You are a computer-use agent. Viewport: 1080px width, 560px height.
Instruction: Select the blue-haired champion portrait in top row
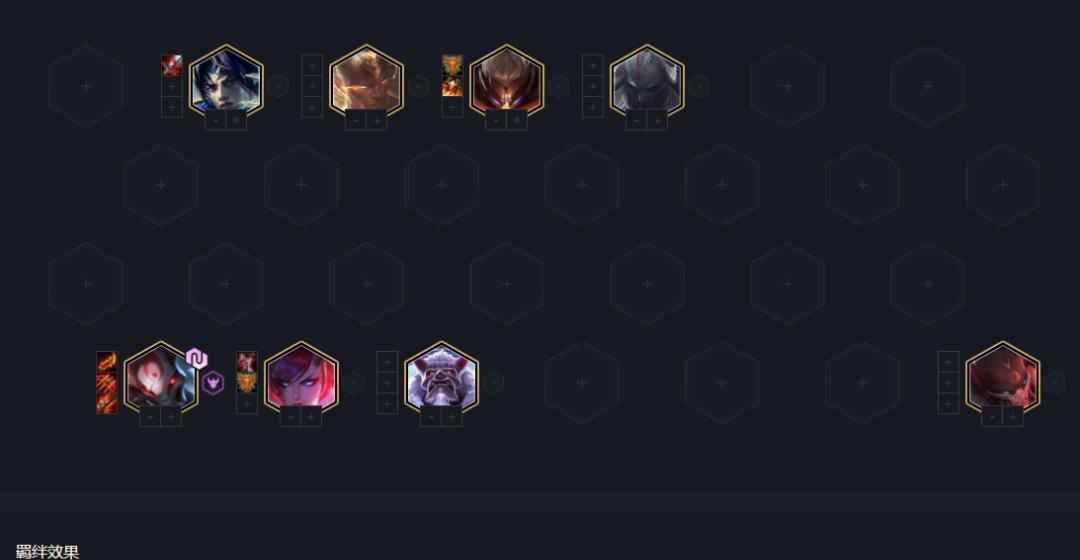point(226,79)
